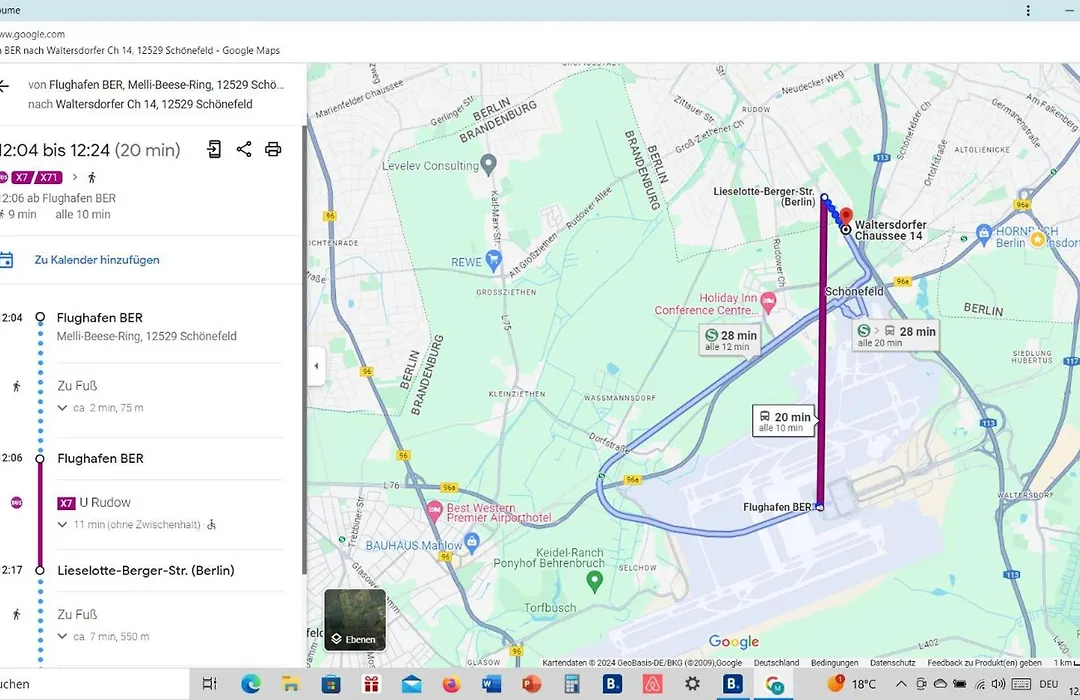
Task: Open the Airbnb taskbar icon
Action: (x=652, y=684)
